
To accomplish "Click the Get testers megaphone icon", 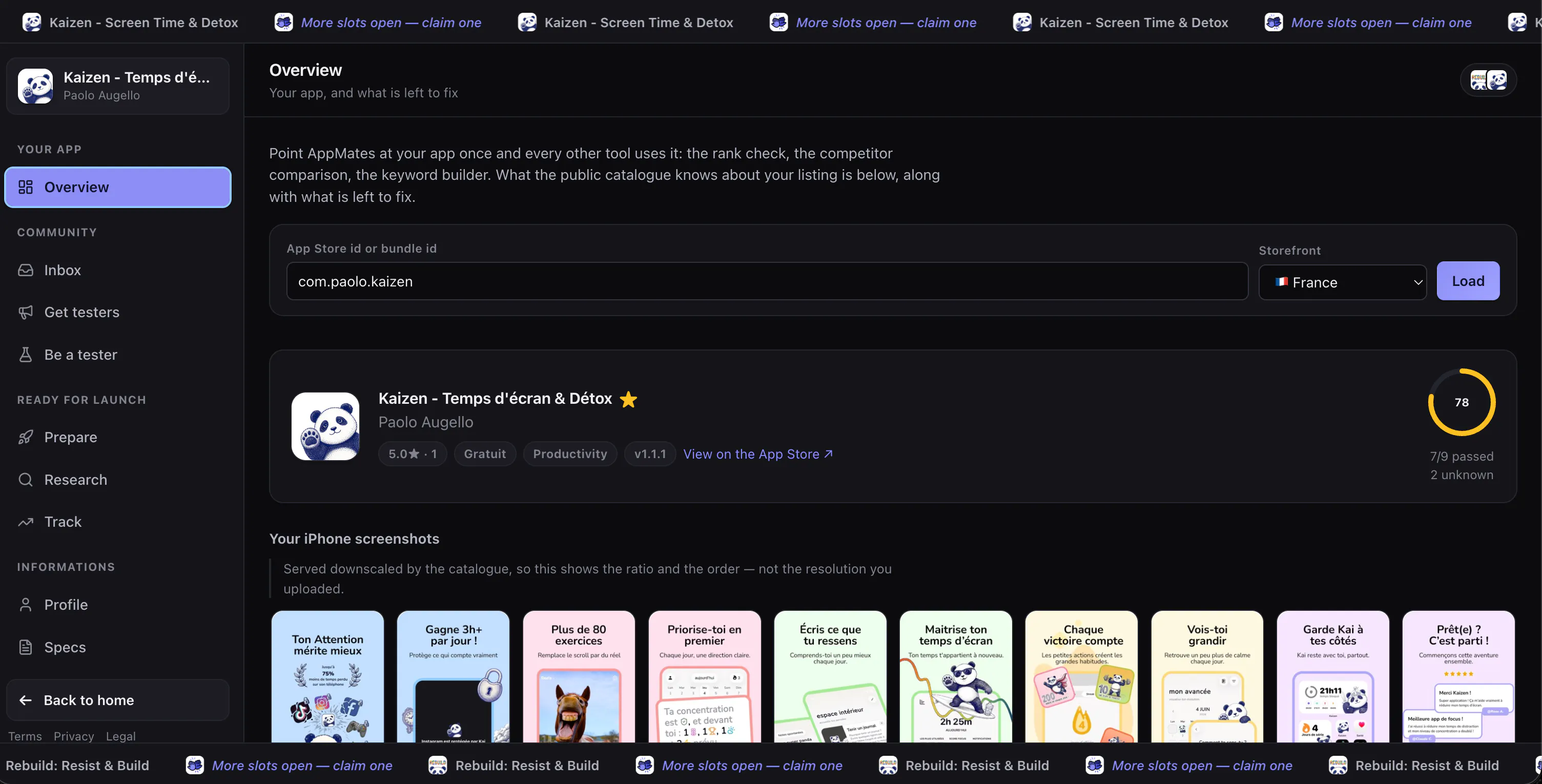I will [x=25, y=313].
